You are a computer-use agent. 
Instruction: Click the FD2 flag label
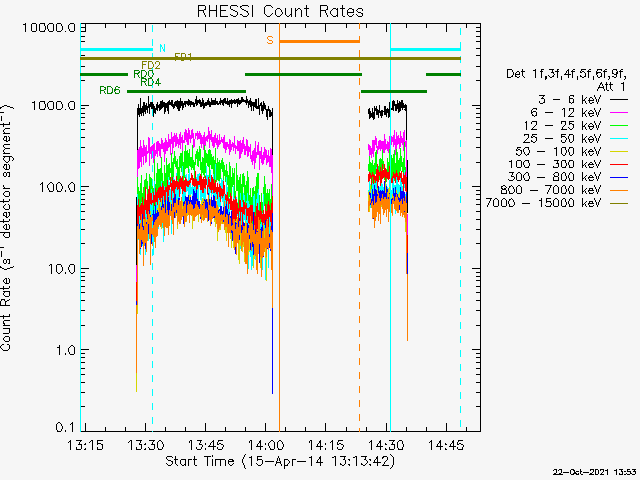(151, 65)
